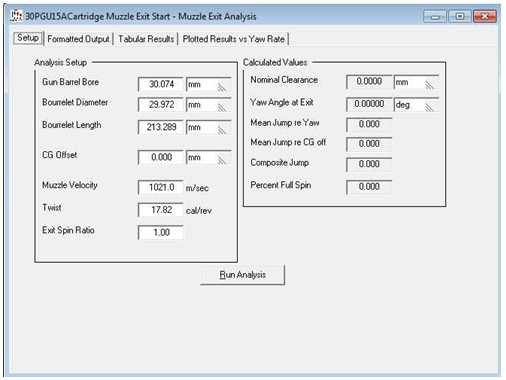Minimize the Muzzle Exit Analysis window

[x=435, y=16]
